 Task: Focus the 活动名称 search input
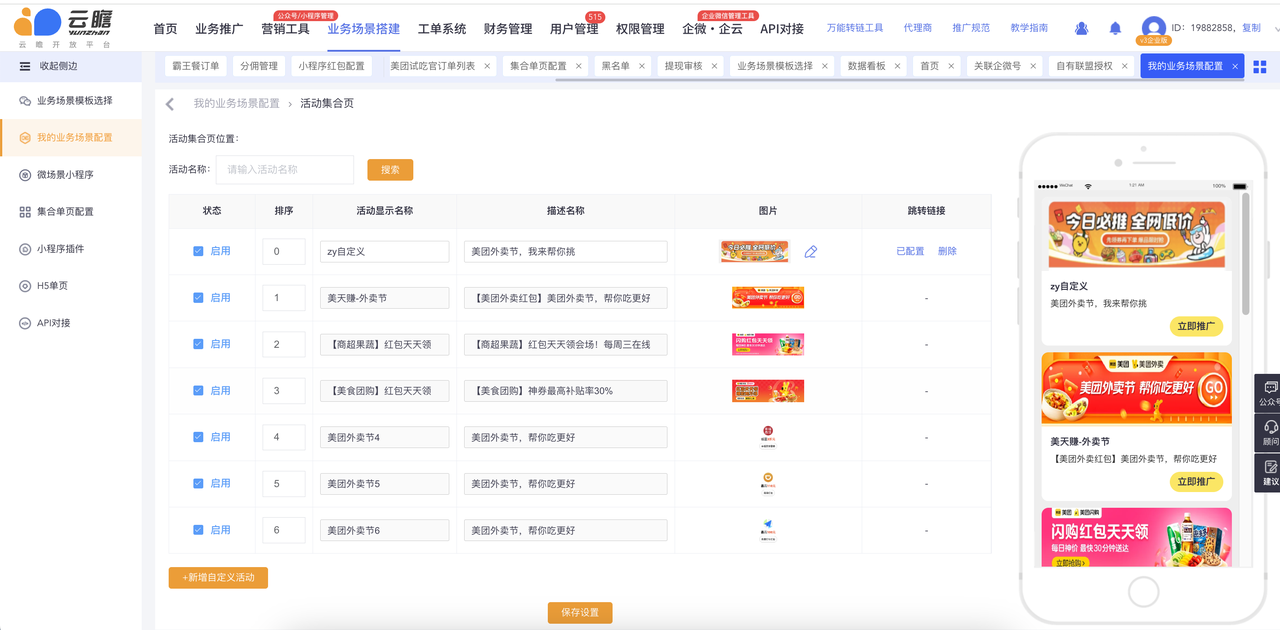[285, 170]
